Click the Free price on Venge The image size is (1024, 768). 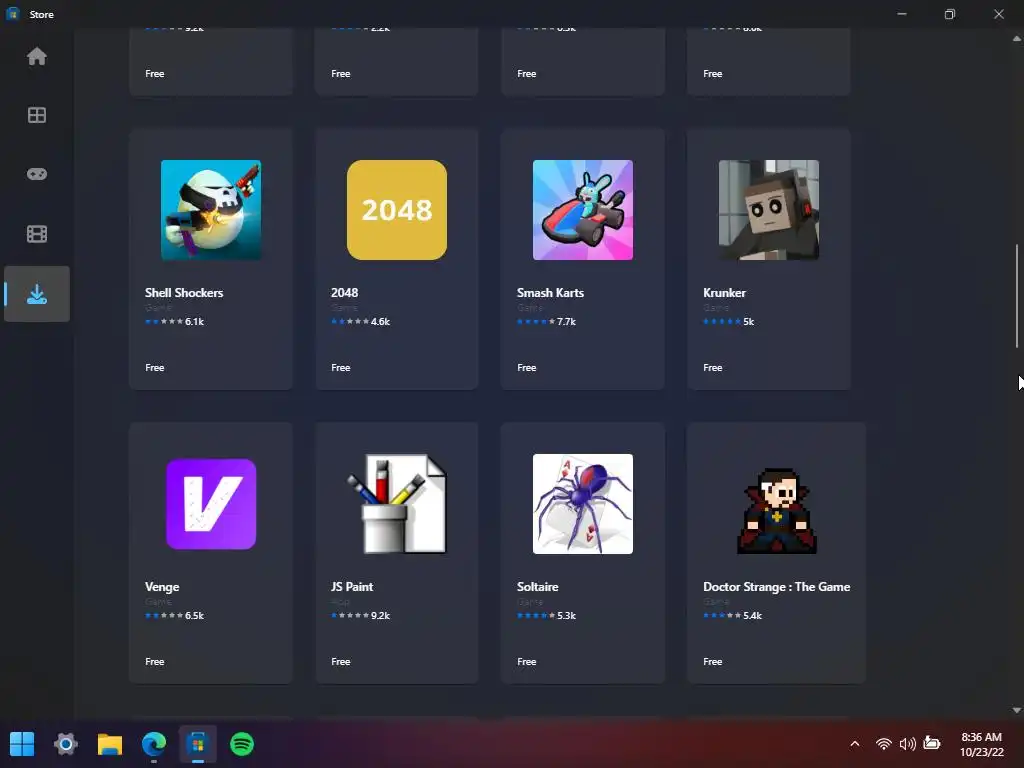(155, 662)
